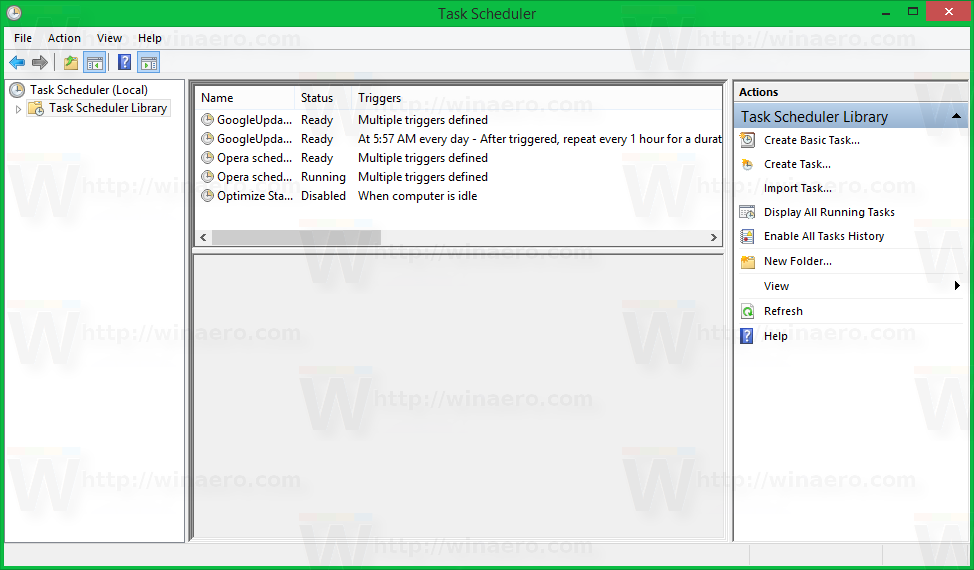Open the File menu
The width and height of the screenshot is (974, 570).
(x=23, y=38)
